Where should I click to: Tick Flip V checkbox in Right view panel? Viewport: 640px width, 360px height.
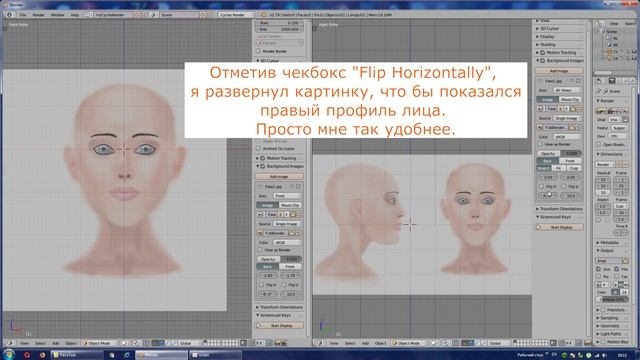564,186
